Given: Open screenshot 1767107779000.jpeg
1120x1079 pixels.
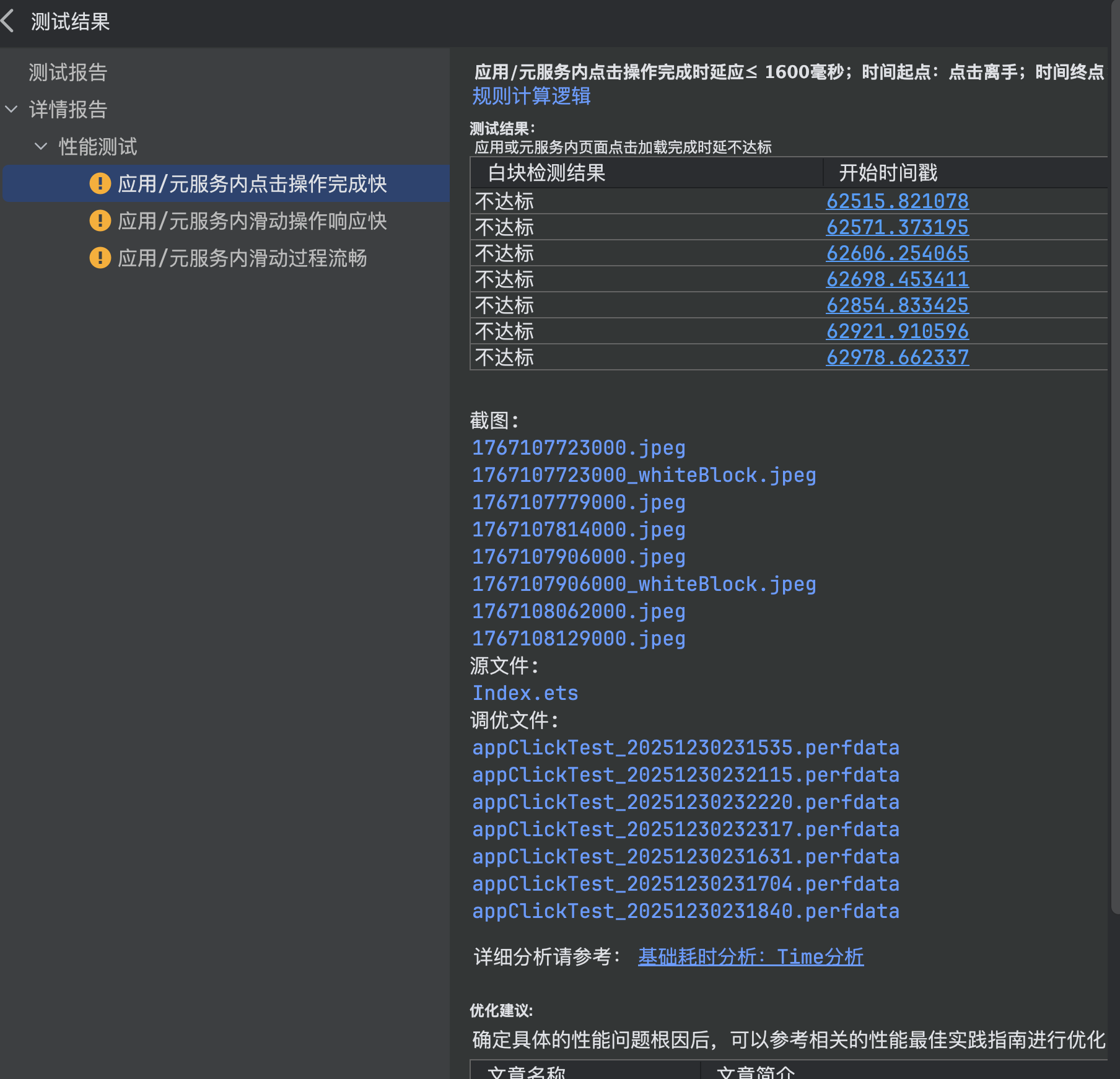Looking at the screenshot, I should [x=579, y=502].
